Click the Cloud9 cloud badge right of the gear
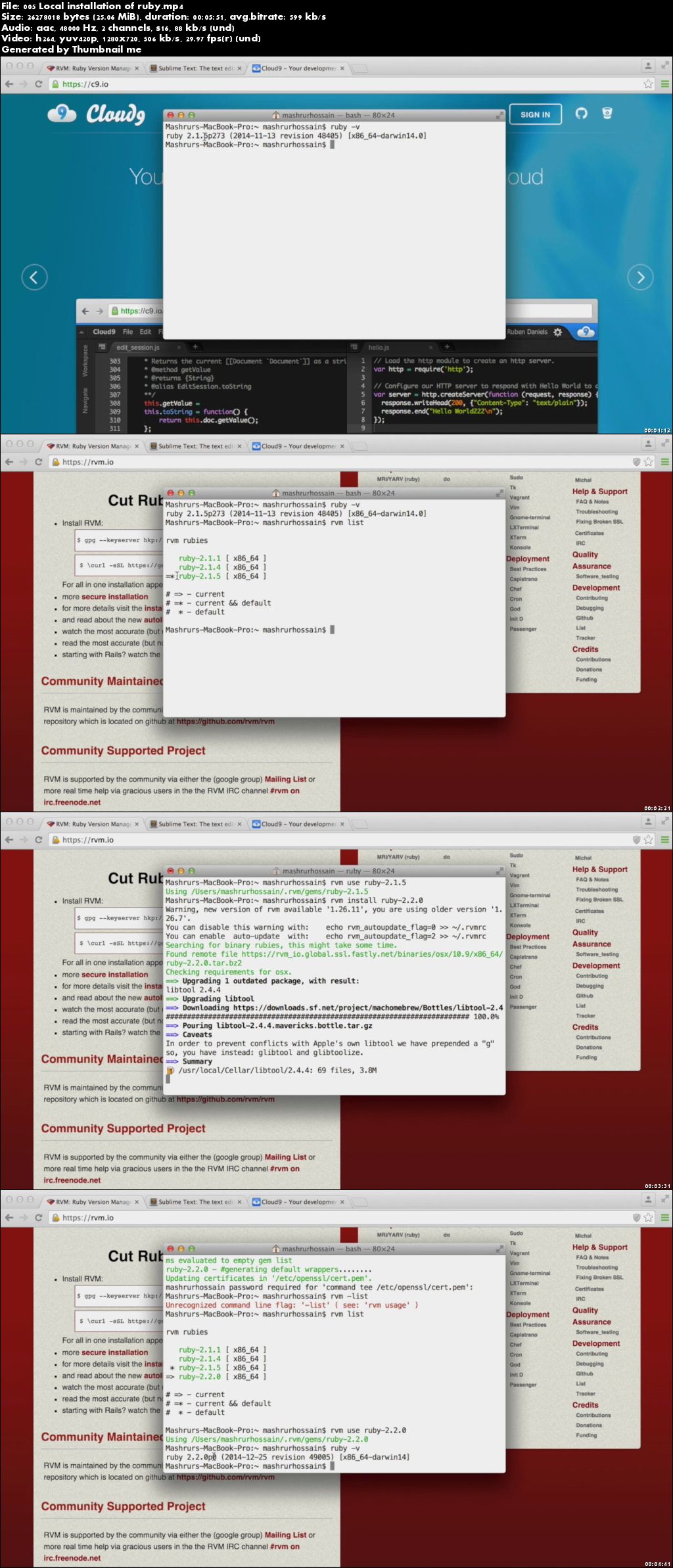Image resolution: width=673 pixels, height=1568 pixels. pyautogui.click(x=586, y=332)
